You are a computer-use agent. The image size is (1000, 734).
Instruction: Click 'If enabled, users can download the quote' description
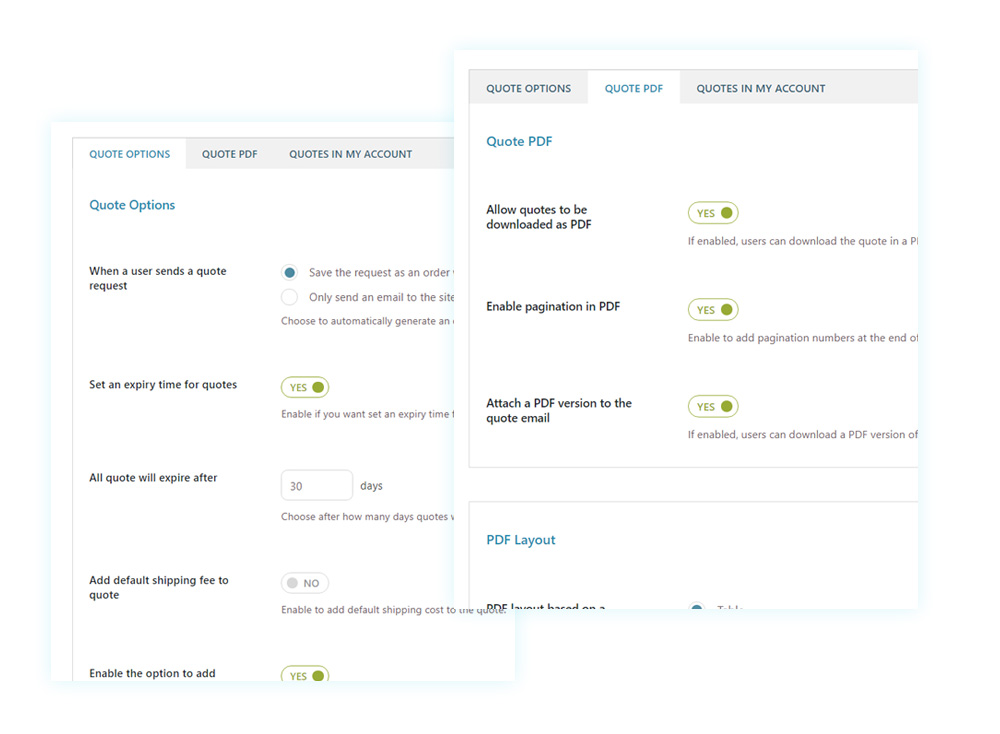pyautogui.click(x=803, y=241)
